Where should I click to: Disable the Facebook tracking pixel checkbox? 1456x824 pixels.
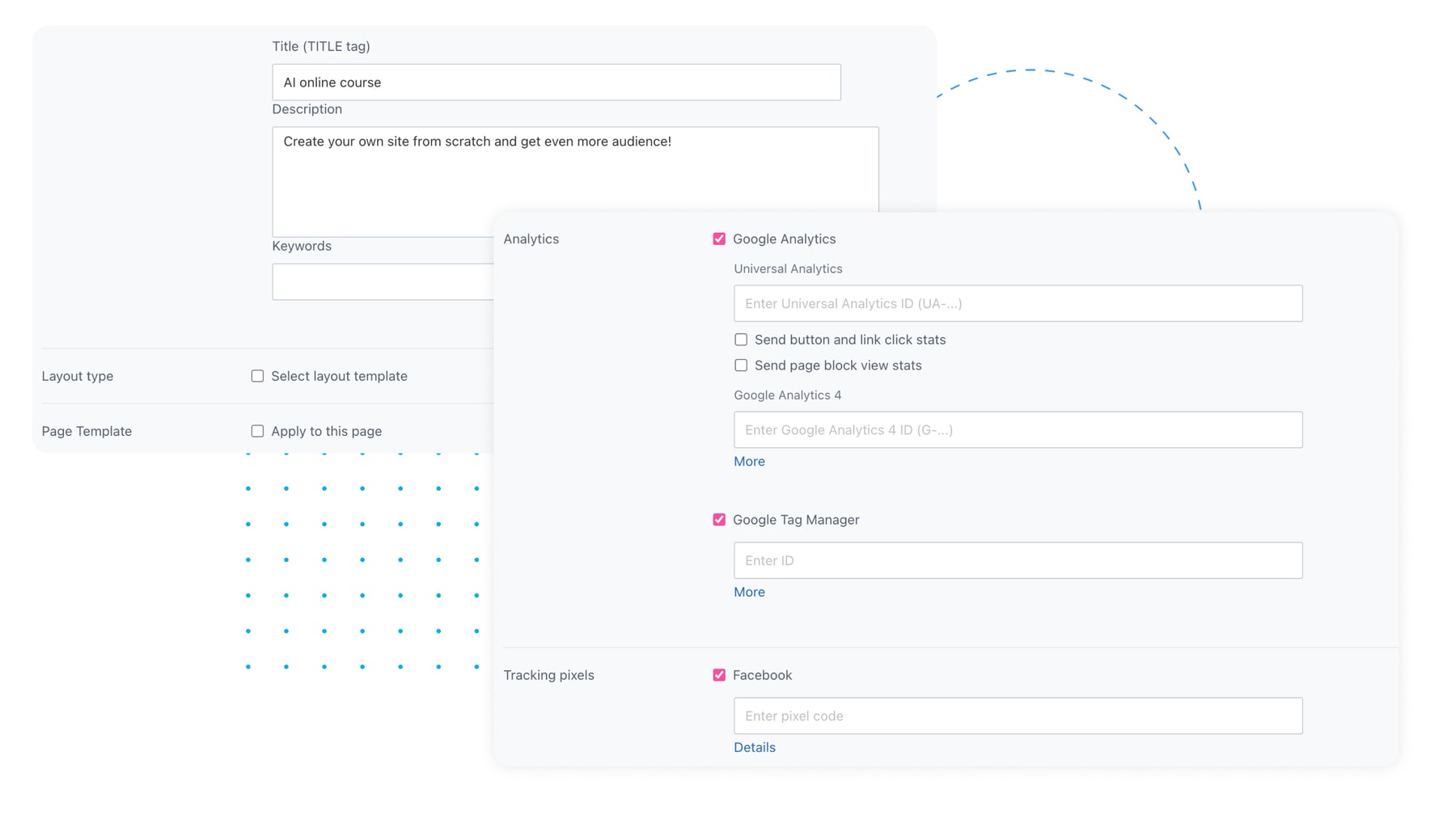point(718,674)
